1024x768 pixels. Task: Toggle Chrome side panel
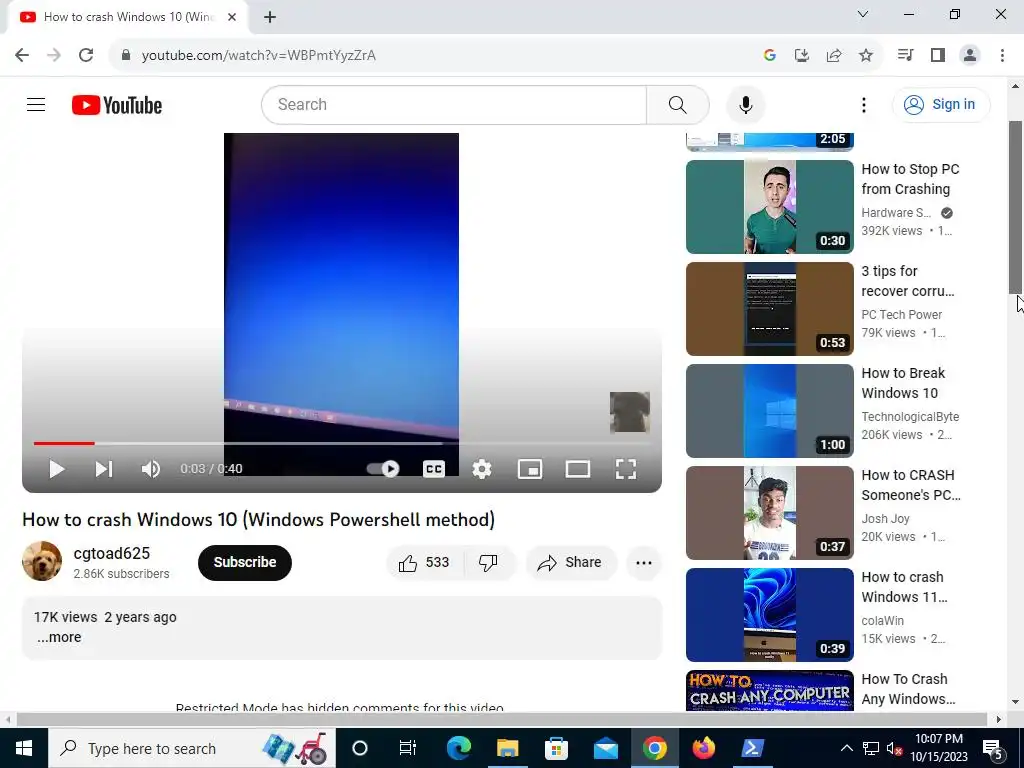938,55
